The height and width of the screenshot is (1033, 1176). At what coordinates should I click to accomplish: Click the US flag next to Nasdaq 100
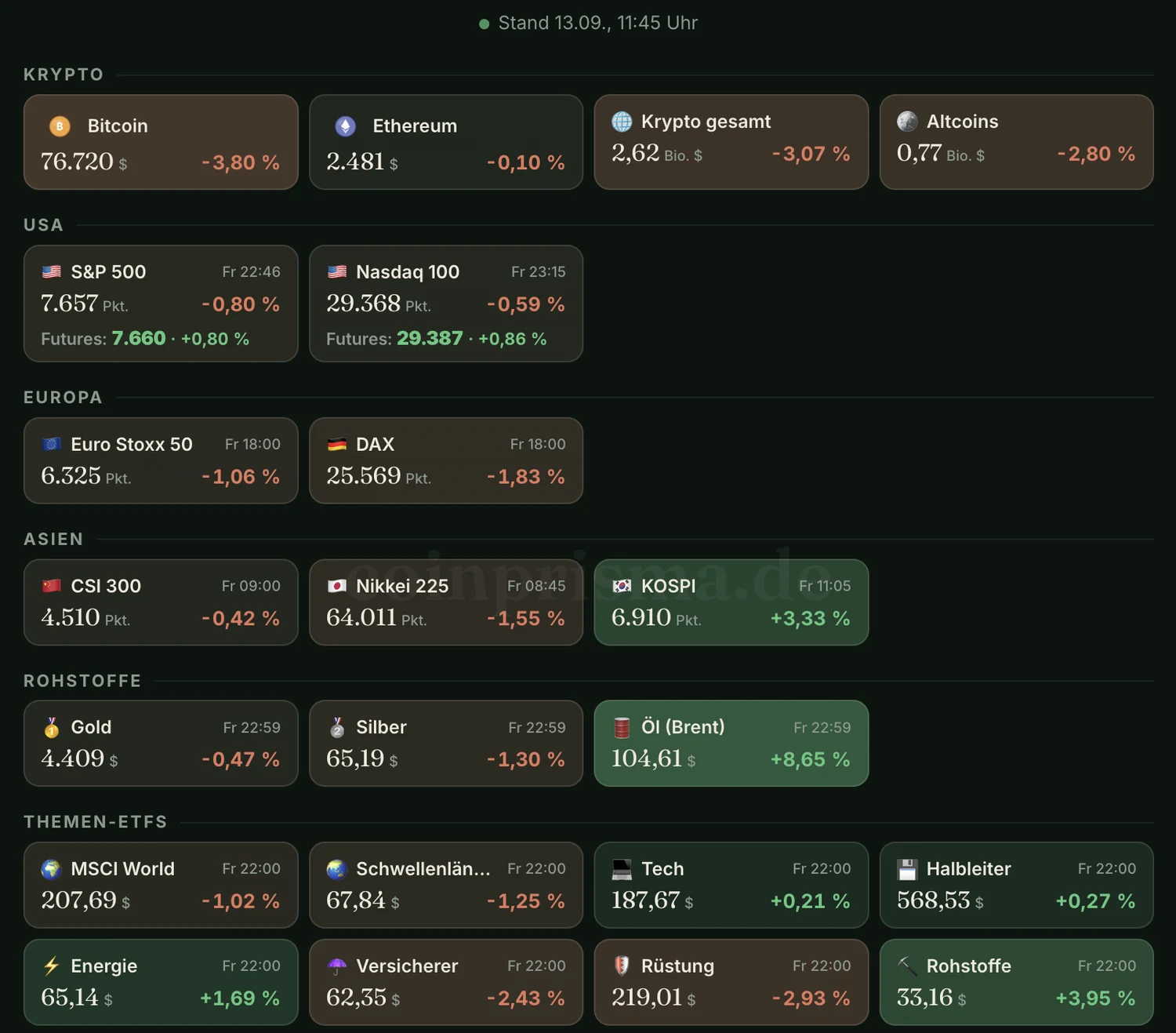pyautogui.click(x=337, y=272)
